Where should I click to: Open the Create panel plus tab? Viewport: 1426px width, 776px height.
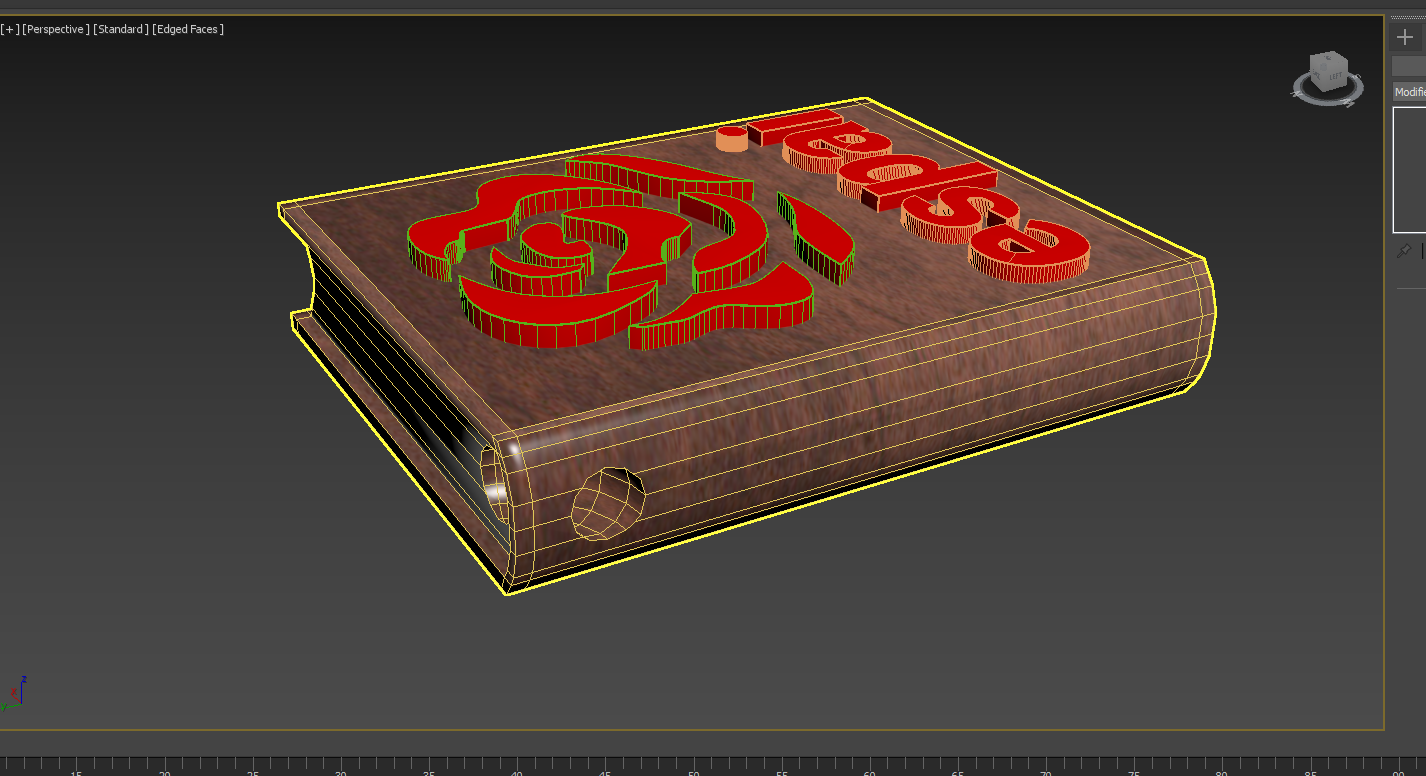coord(1405,37)
